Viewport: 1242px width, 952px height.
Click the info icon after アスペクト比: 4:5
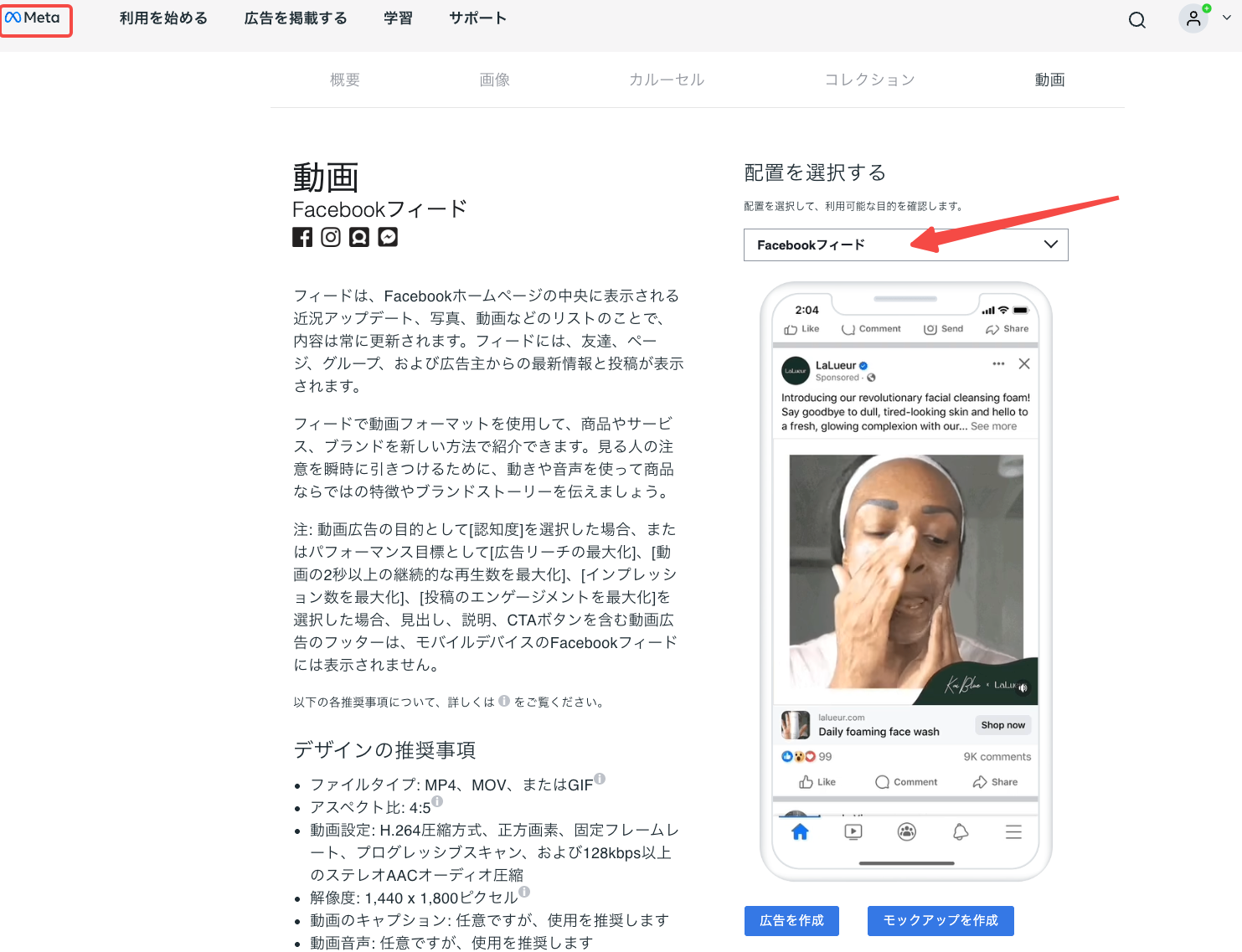point(437,801)
